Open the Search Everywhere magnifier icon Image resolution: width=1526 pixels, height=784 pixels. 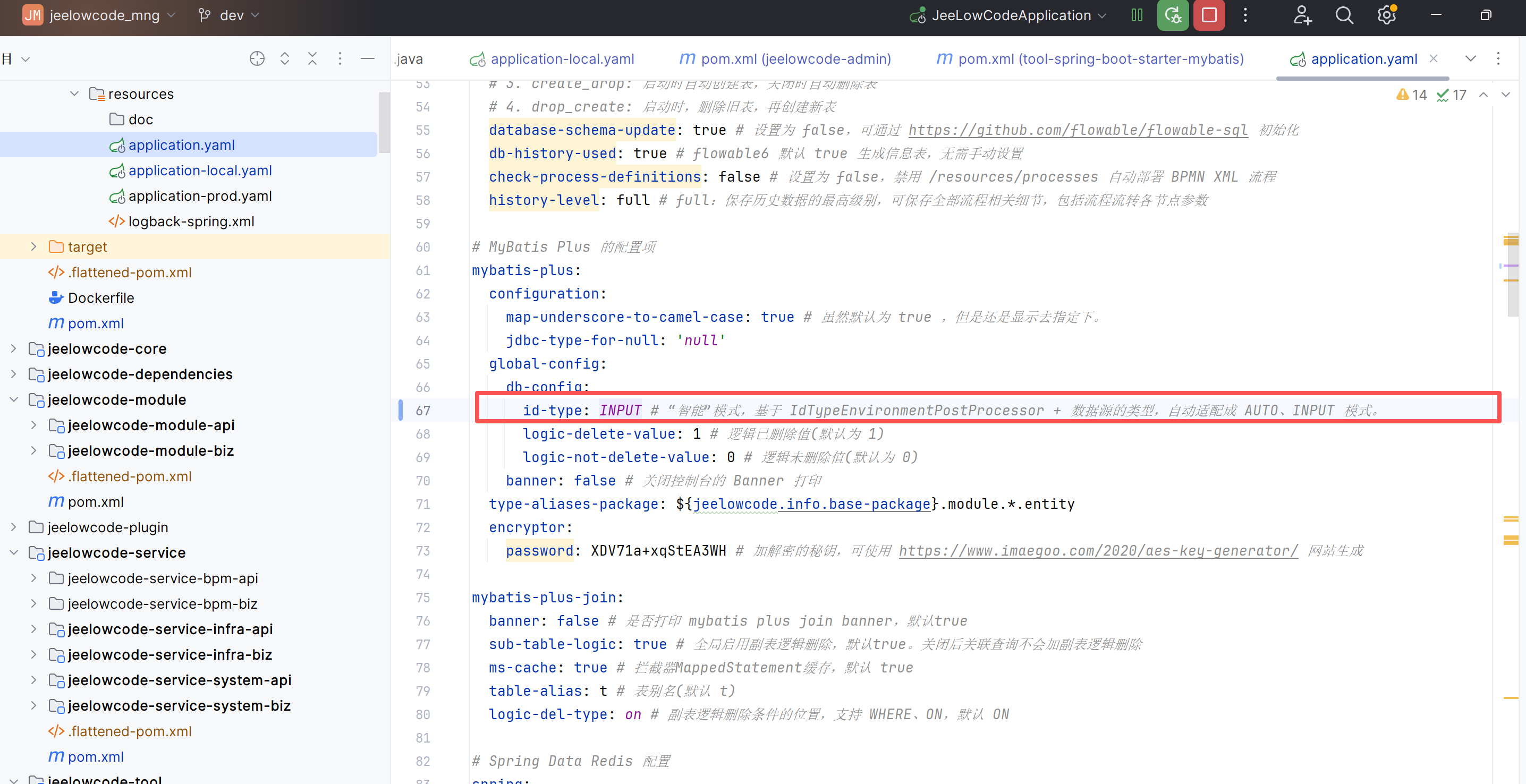pos(1344,15)
